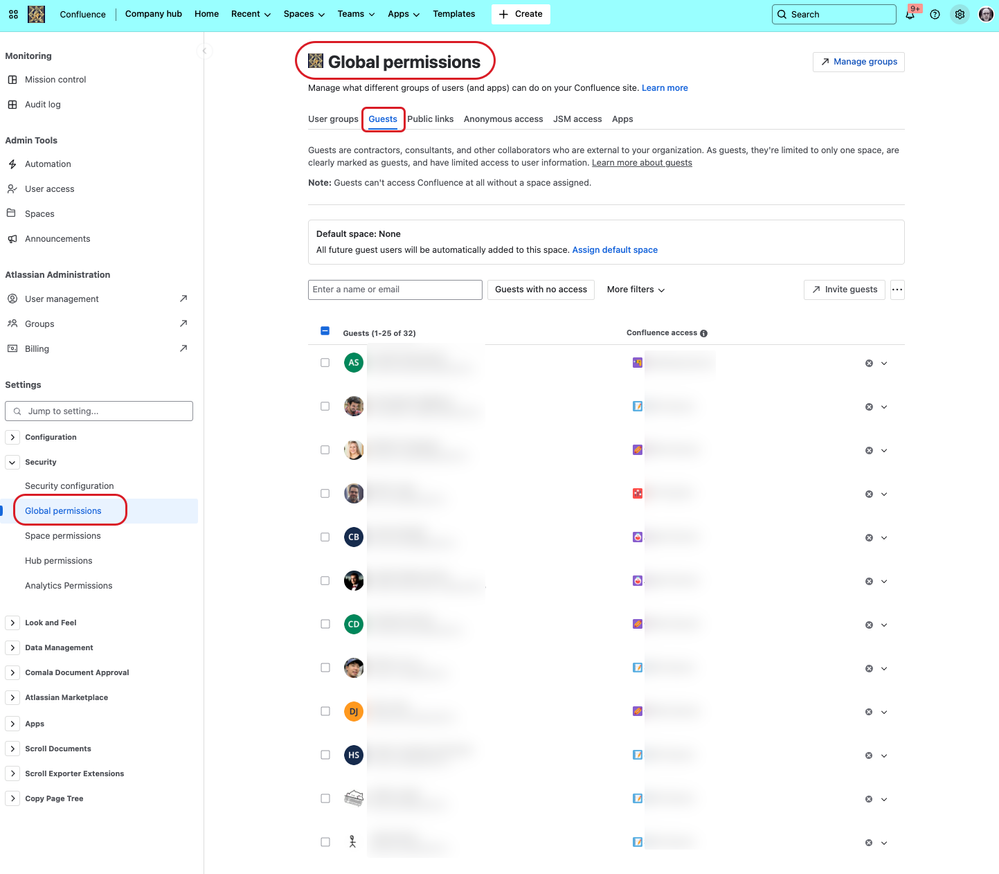This screenshot has height=874, width=999.
Task: Focus the Jump to setting search field
Action: 99,411
